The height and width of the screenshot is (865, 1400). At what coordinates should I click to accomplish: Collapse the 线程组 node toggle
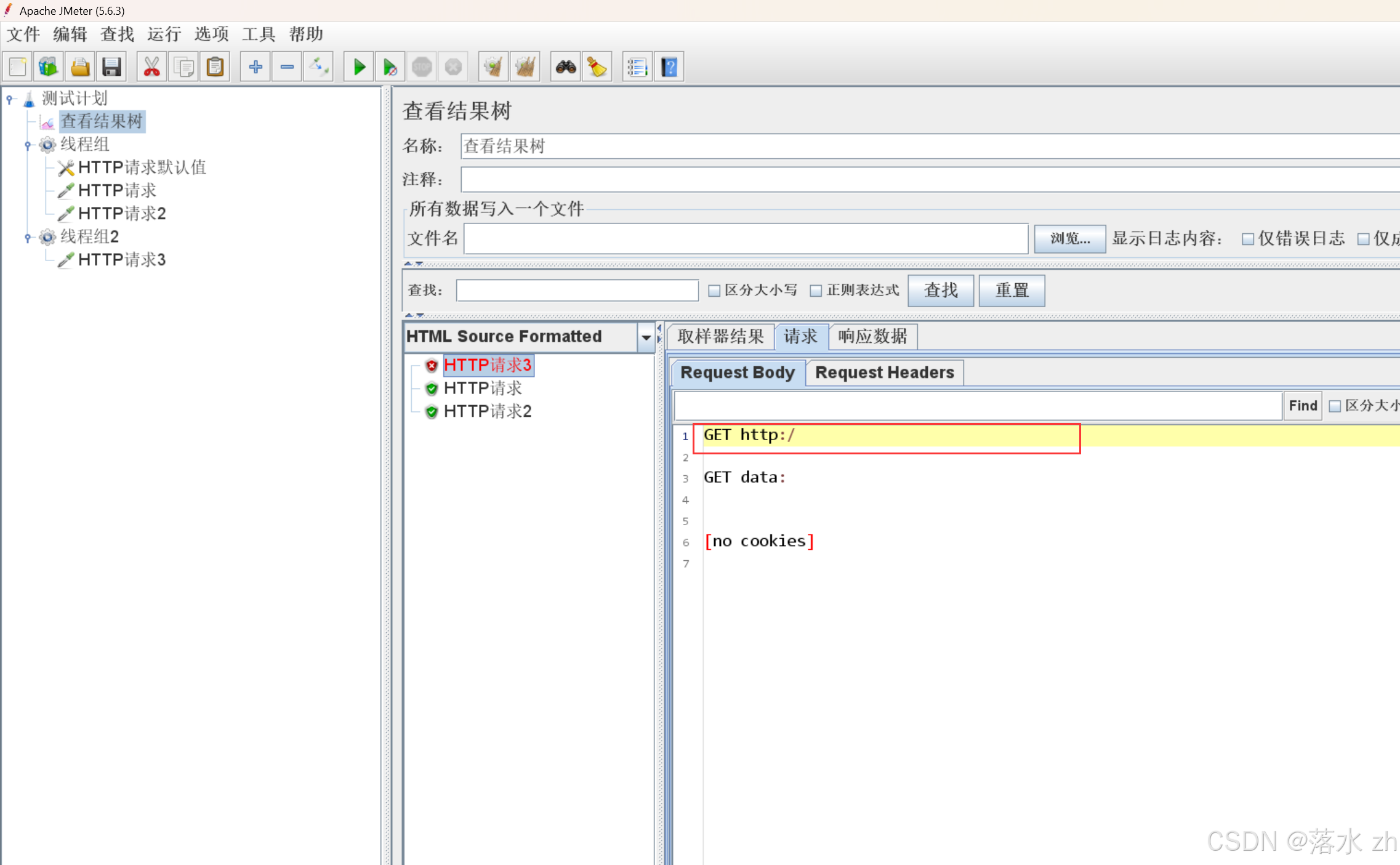pyautogui.click(x=28, y=145)
